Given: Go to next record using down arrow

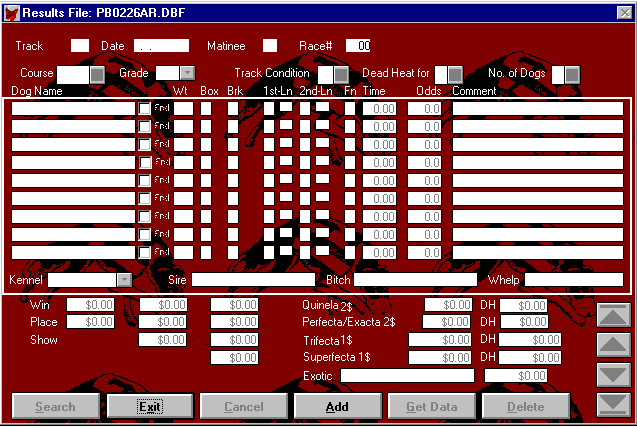Looking at the screenshot, I should (613, 375).
